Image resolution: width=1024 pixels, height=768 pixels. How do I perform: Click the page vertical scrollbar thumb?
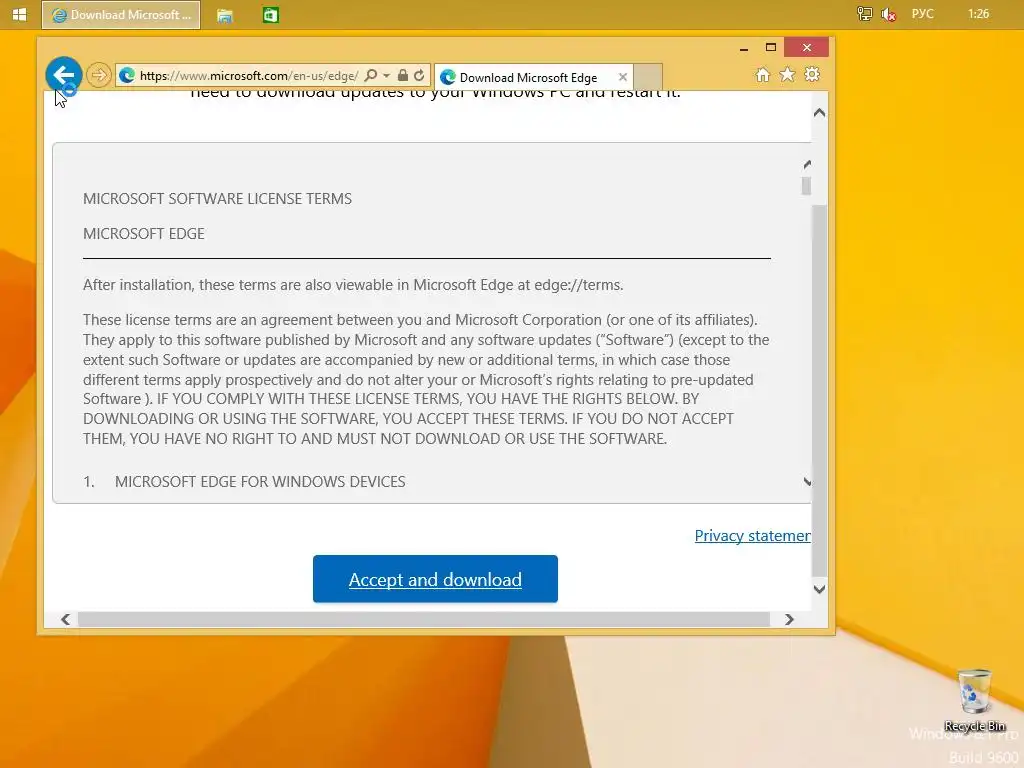pos(820,389)
